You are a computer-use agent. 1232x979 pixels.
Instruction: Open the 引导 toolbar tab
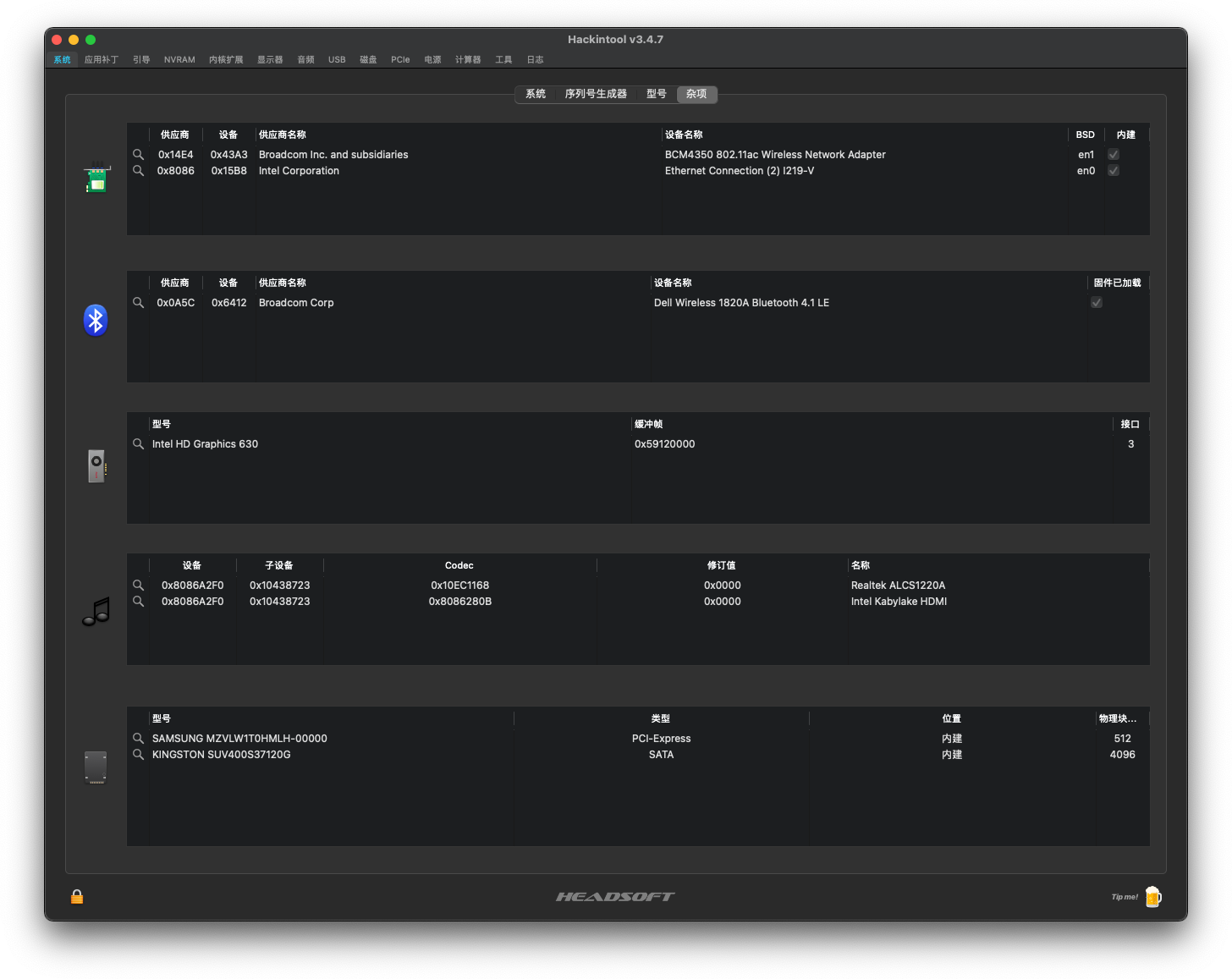(141, 60)
